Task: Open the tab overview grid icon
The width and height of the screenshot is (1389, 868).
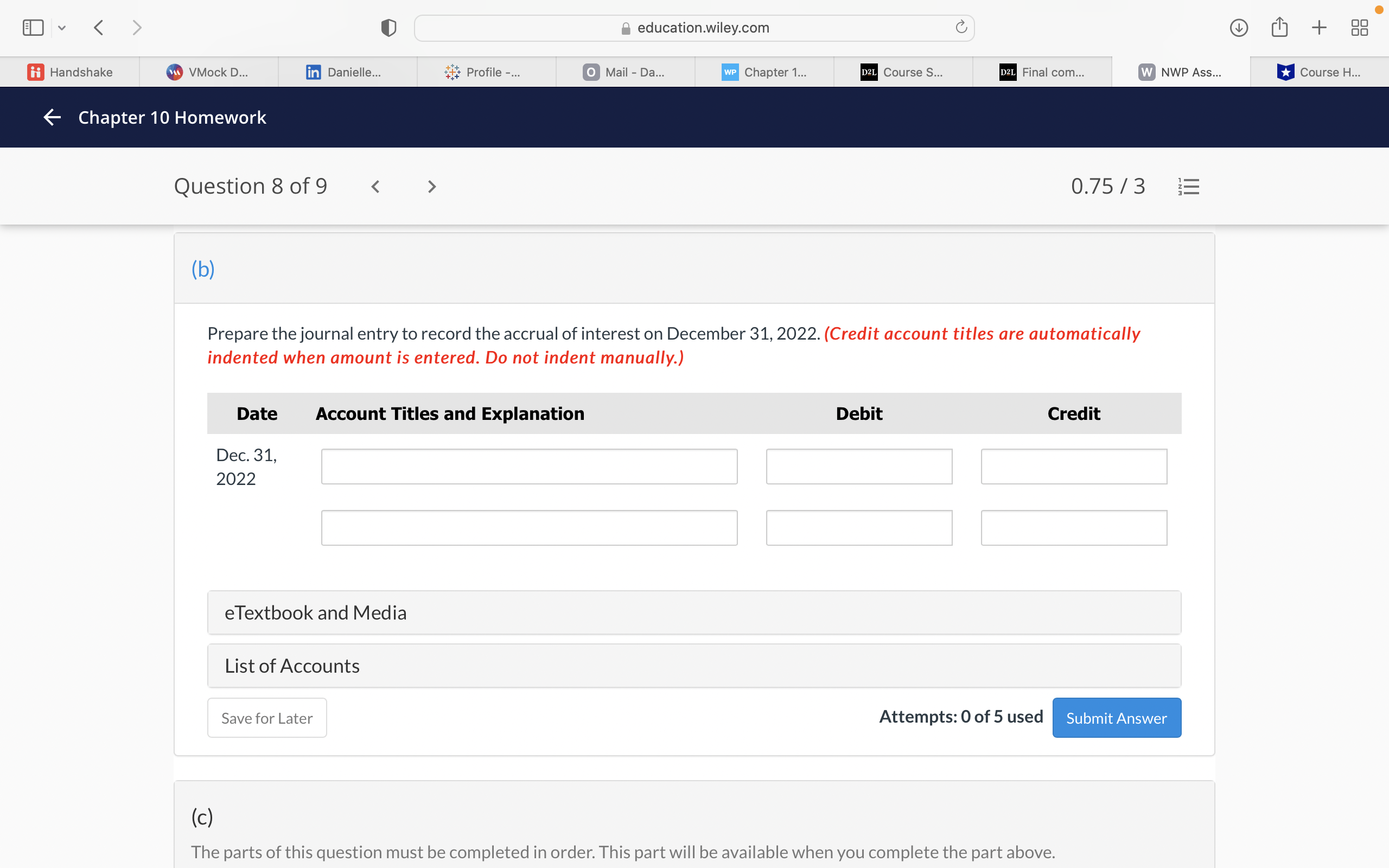Action: click(1359, 28)
